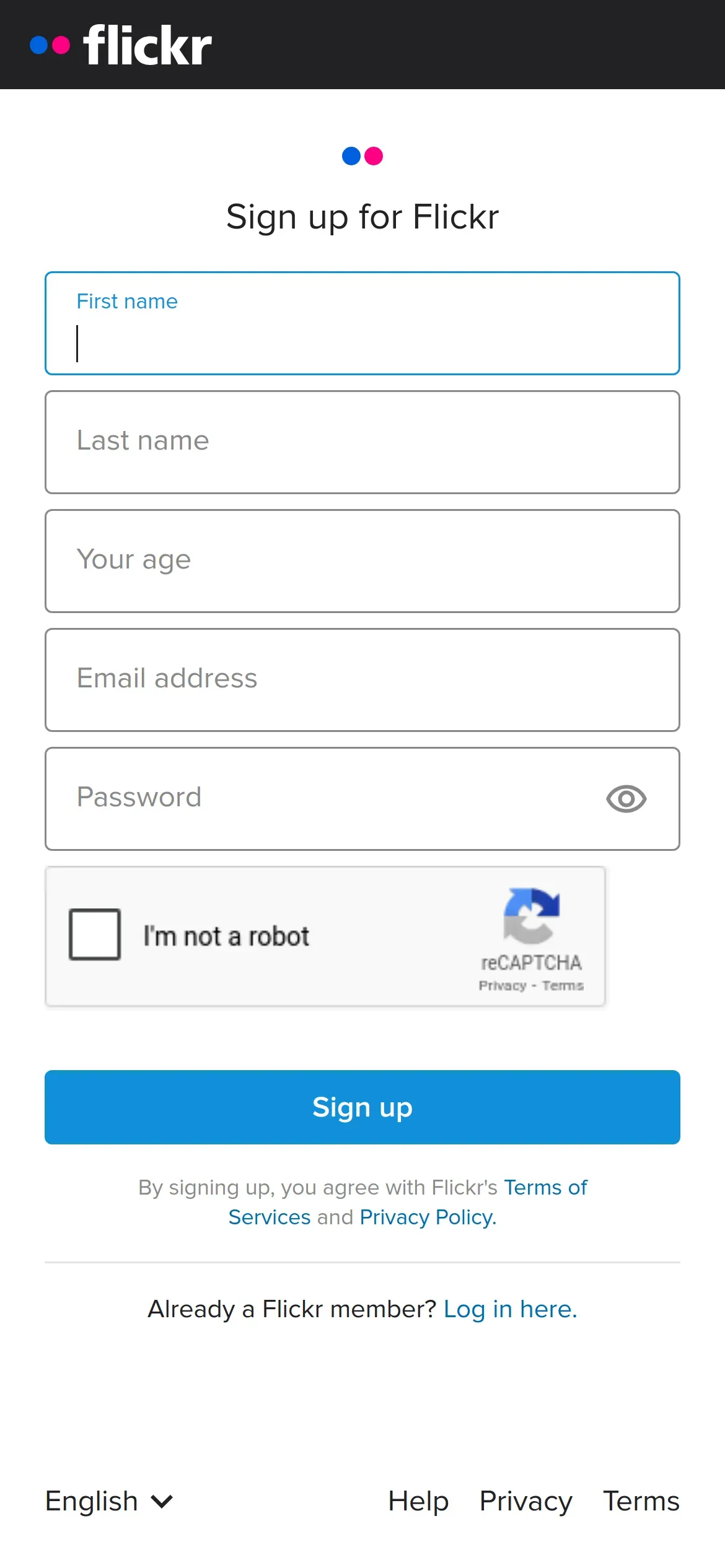
Task: Click the chevron next to English
Action: (162, 1501)
